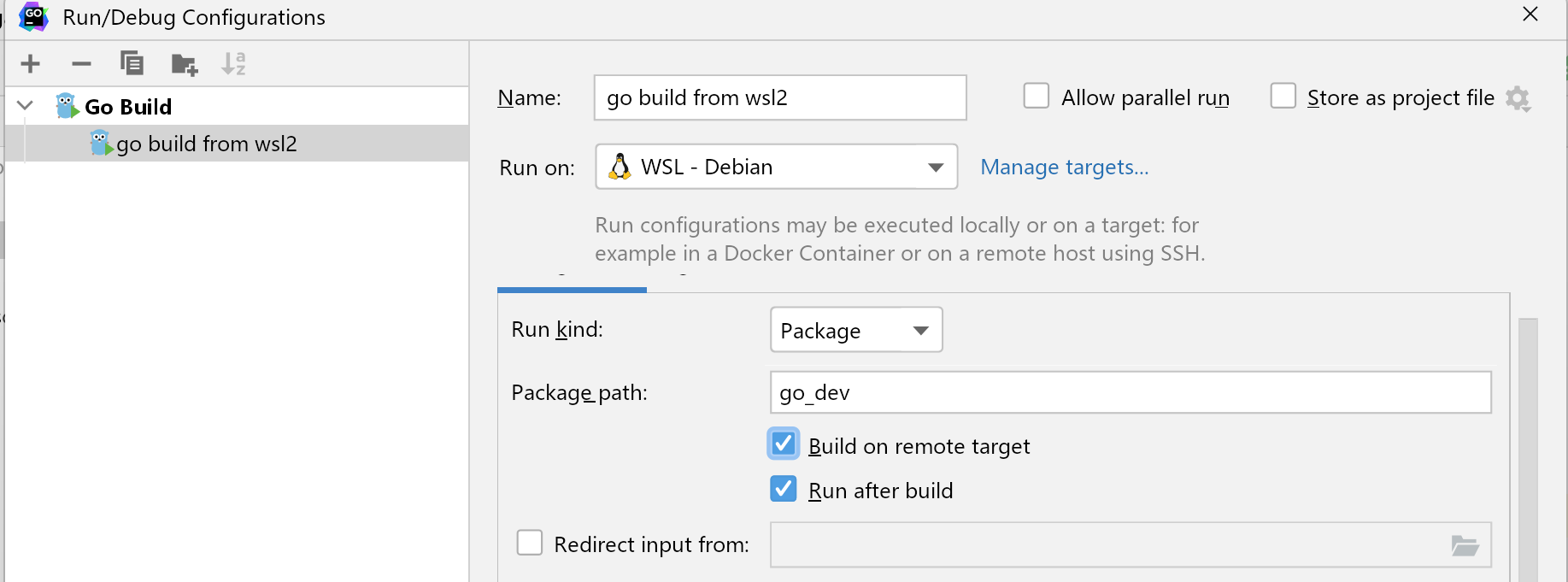Click the GoLand logo in title bar
The width and height of the screenshot is (1568, 582).
coord(33,17)
